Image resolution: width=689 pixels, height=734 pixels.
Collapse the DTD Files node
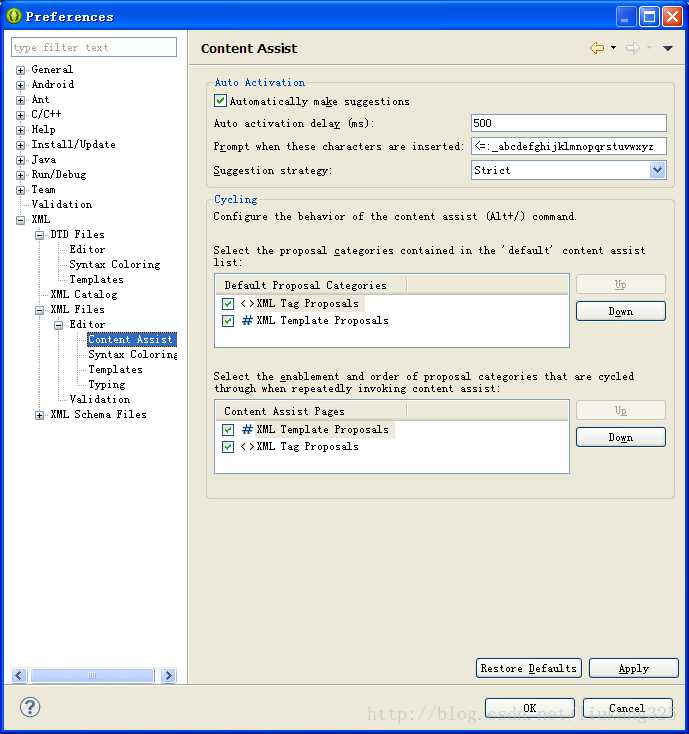[39, 235]
